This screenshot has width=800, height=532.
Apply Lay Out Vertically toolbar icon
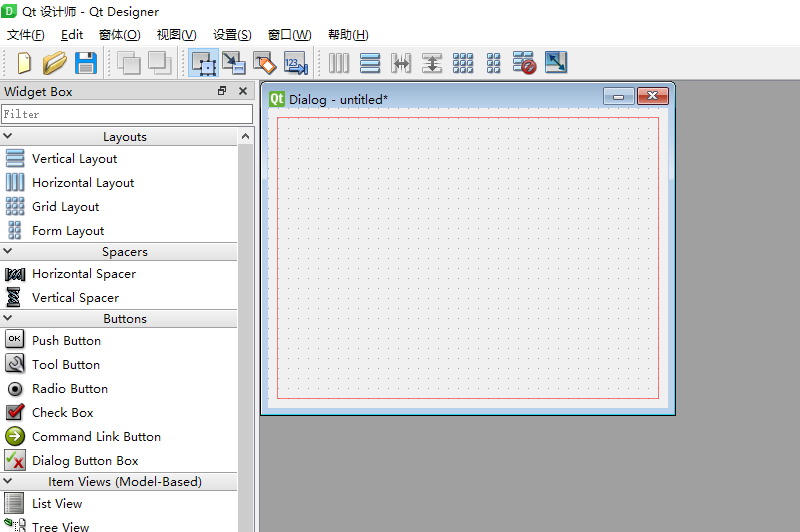[x=370, y=63]
